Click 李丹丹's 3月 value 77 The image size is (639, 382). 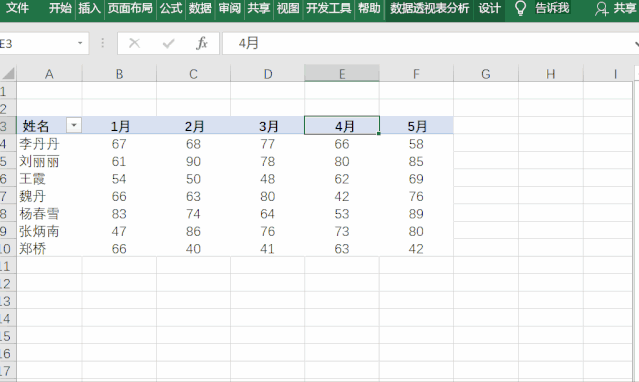267,144
